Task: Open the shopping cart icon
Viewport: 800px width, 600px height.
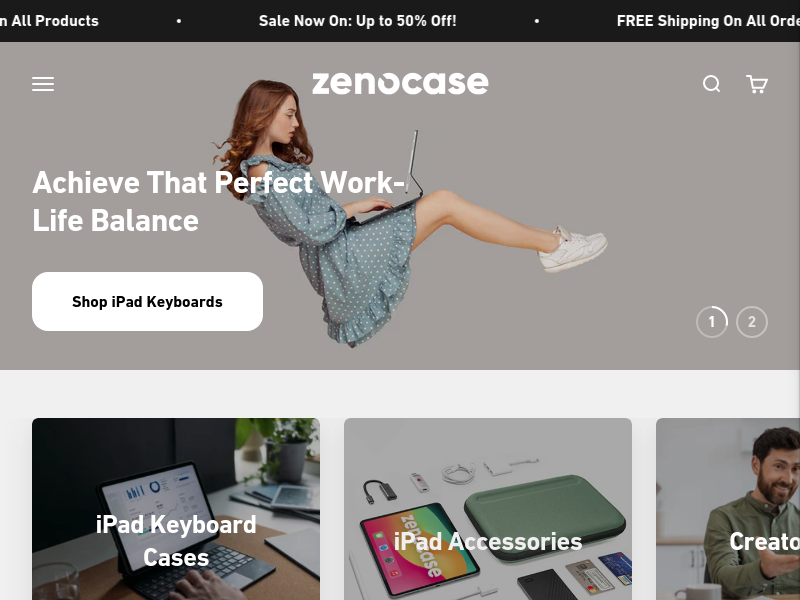Action: (757, 84)
